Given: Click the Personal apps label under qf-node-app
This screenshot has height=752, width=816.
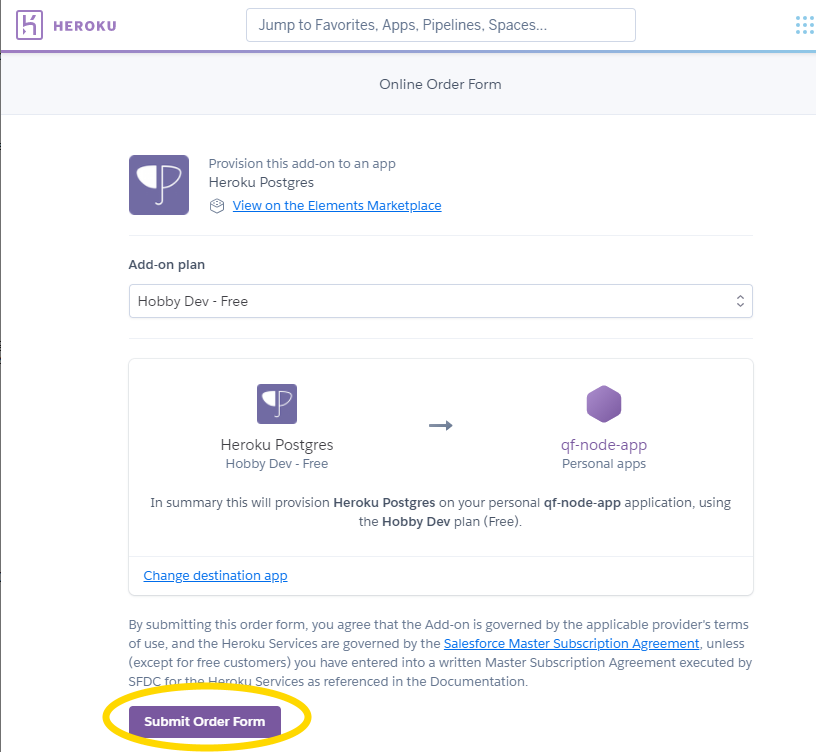Looking at the screenshot, I should point(604,464).
